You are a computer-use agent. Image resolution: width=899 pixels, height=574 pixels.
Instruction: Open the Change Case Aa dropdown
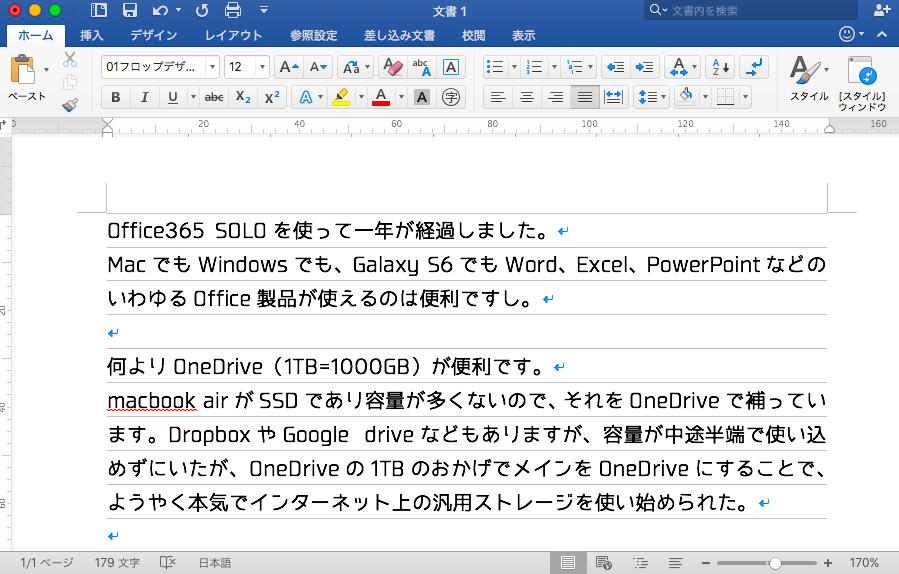coord(355,67)
